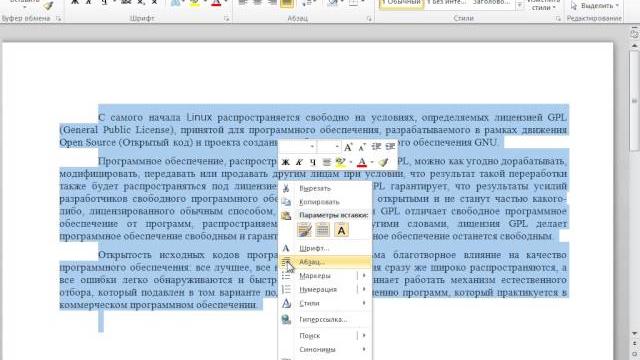Image resolution: width=640 pixels, height=360 pixels.
Task: Open the mini toolbar font name dropdown
Action: click(312, 147)
